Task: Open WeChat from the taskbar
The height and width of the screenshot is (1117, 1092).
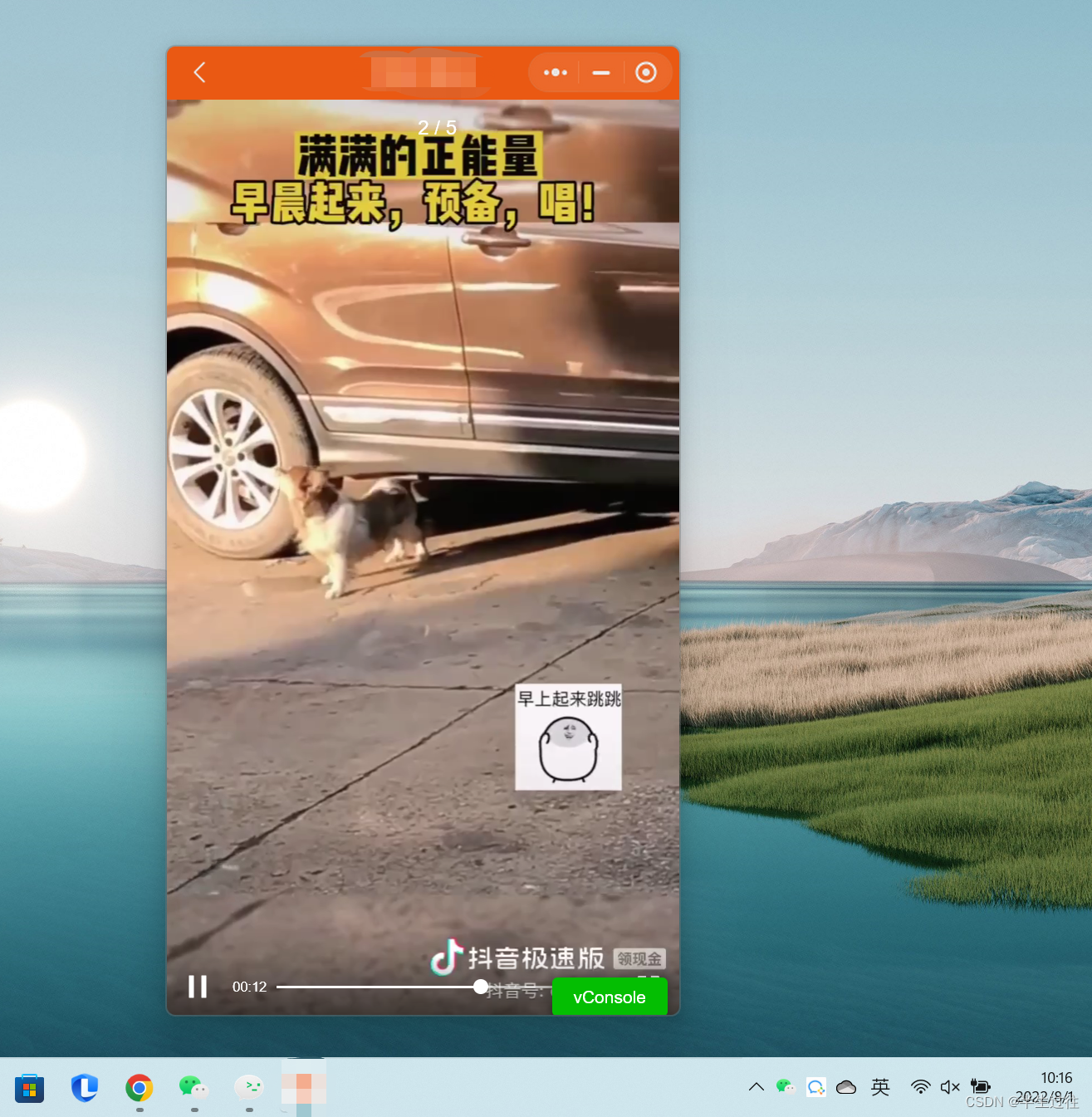Action: [193, 1087]
